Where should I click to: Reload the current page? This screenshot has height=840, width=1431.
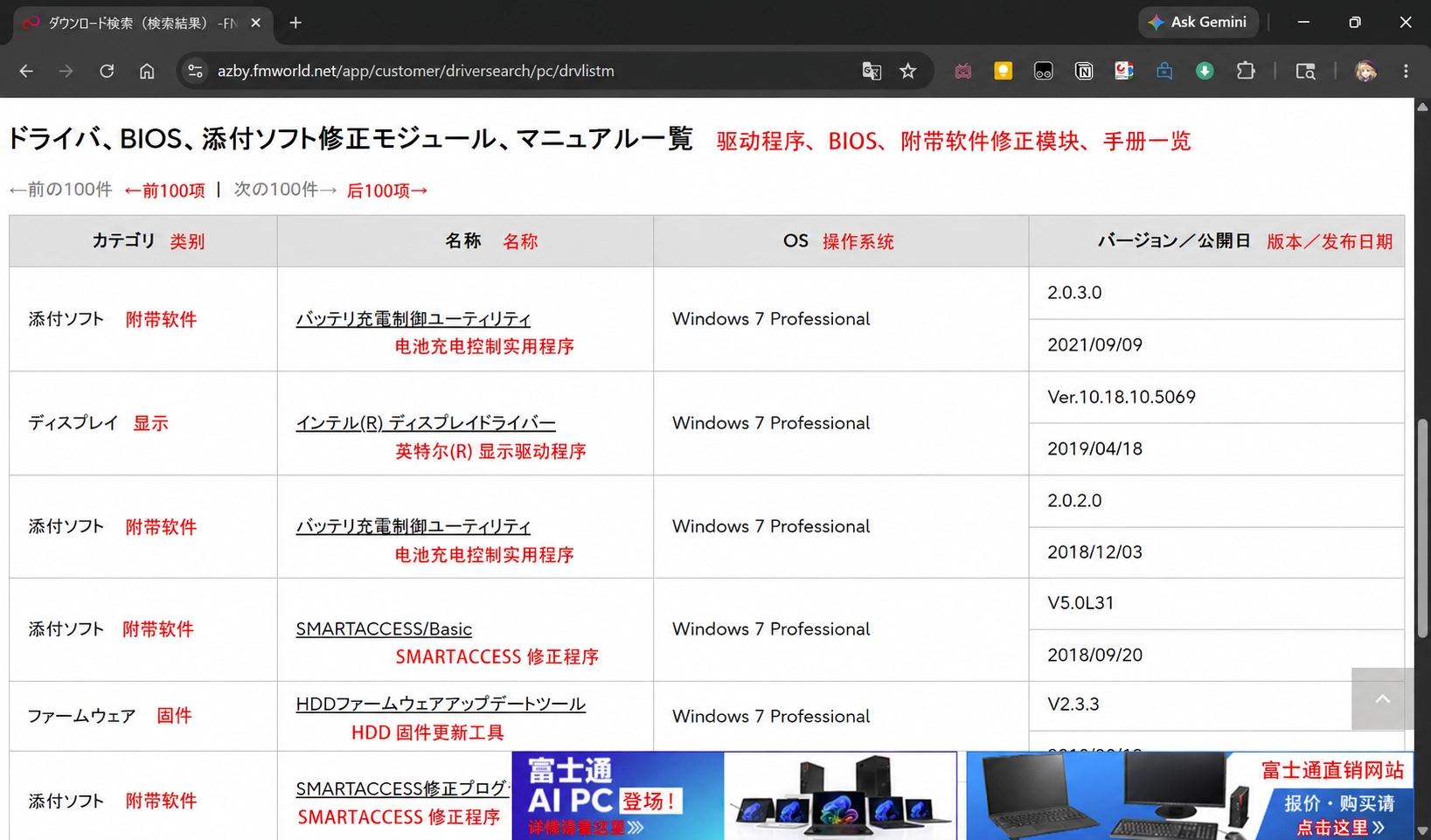pos(107,71)
